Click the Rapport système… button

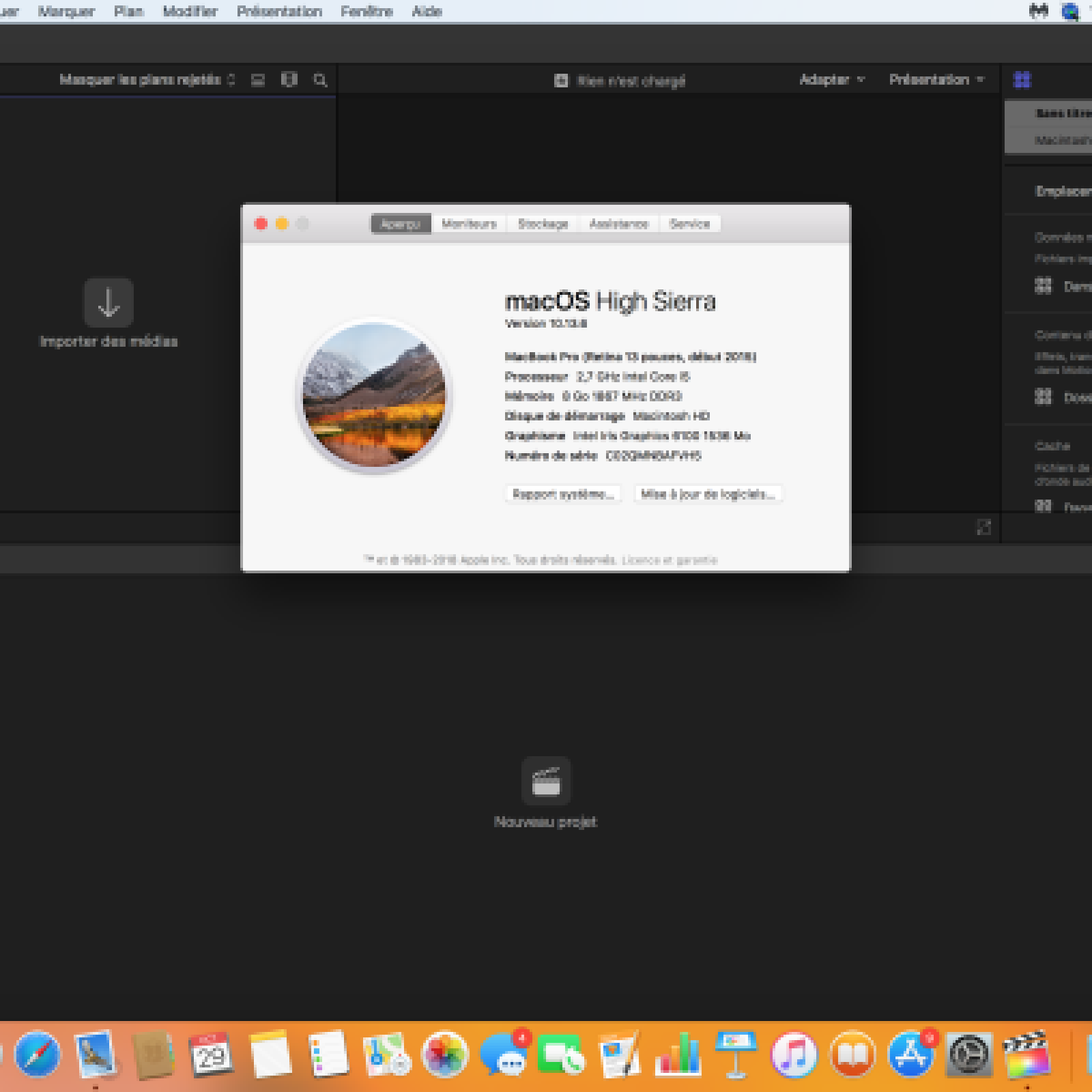click(x=563, y=494)
